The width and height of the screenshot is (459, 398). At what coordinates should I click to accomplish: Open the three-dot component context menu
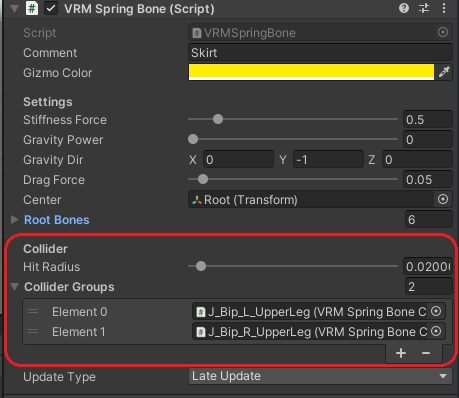pos(444,8)
